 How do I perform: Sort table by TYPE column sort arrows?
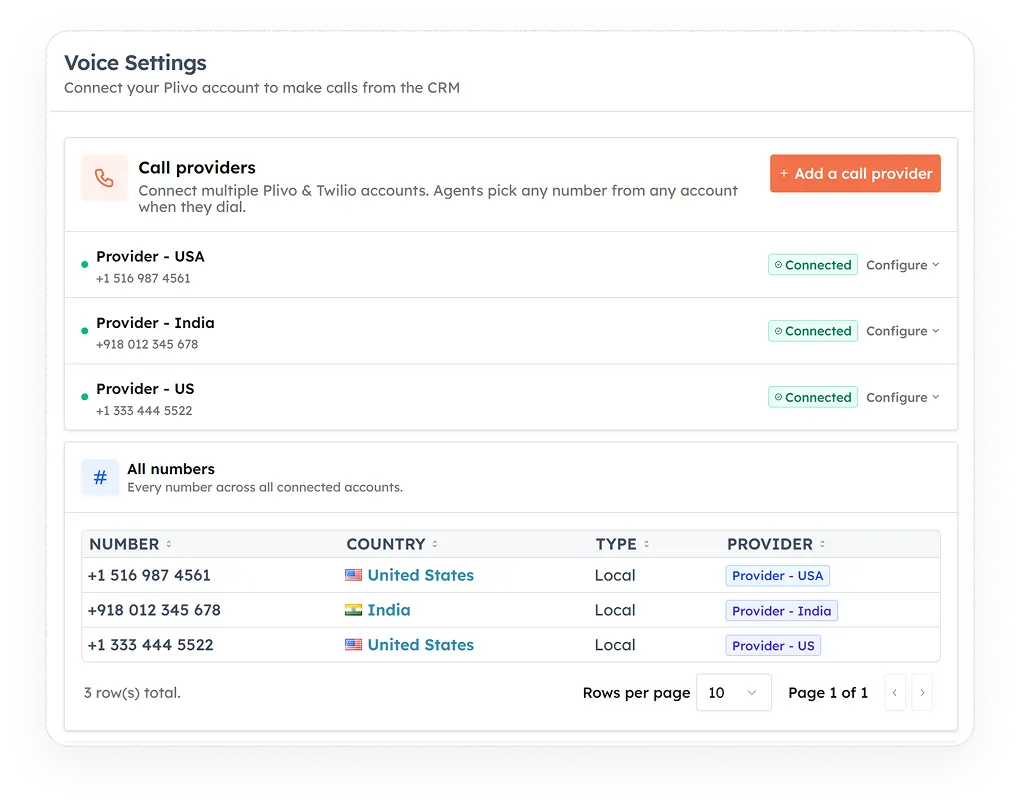647,544
